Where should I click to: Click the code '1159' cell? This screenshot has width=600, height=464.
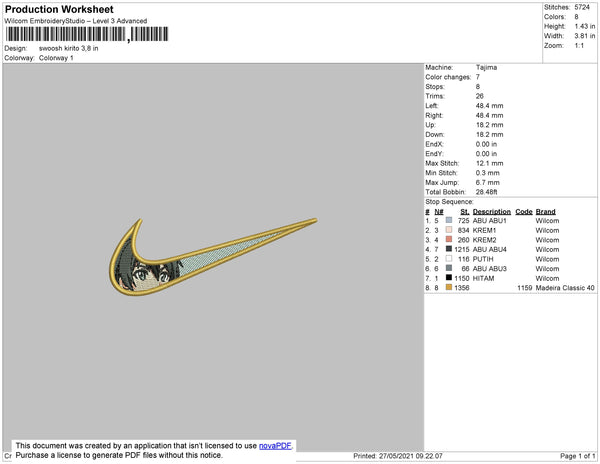coord(525,288)
